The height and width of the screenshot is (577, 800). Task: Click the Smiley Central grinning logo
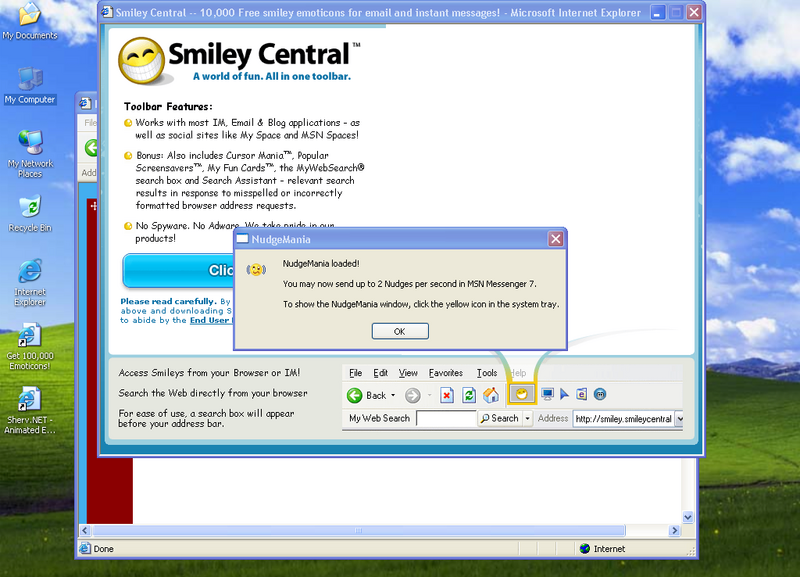tap(141, 61)
